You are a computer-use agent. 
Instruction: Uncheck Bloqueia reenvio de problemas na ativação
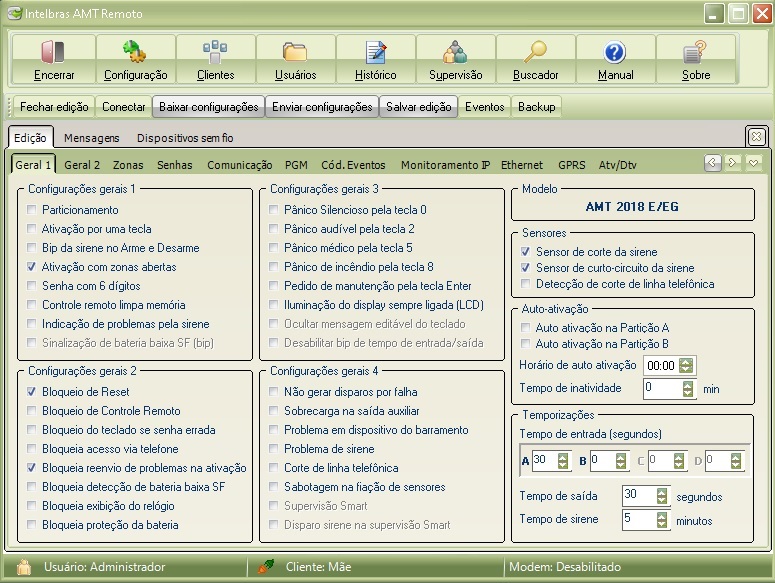click(32, 467)
